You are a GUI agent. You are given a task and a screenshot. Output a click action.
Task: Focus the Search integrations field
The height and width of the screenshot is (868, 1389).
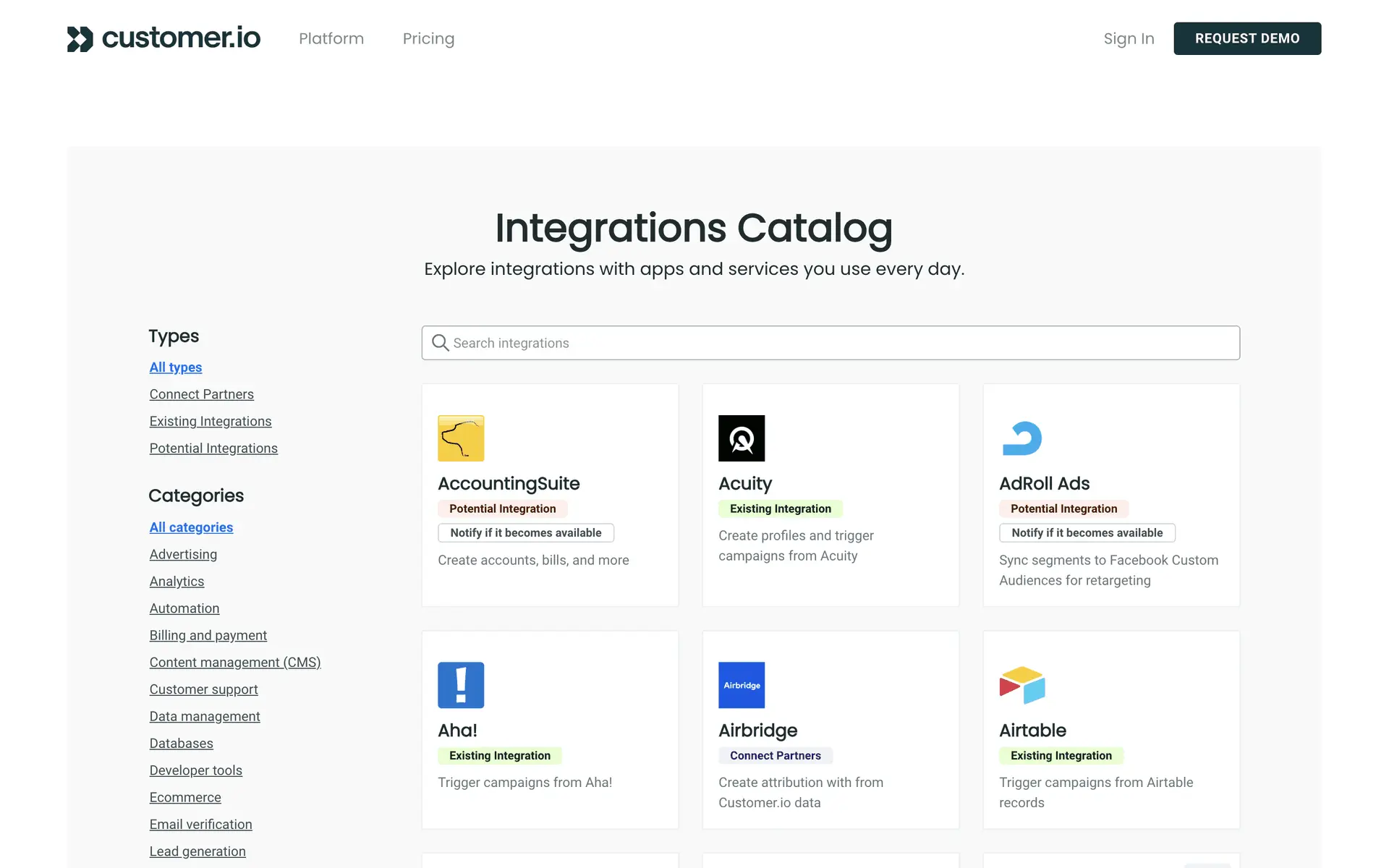click(x=839, y=343)
